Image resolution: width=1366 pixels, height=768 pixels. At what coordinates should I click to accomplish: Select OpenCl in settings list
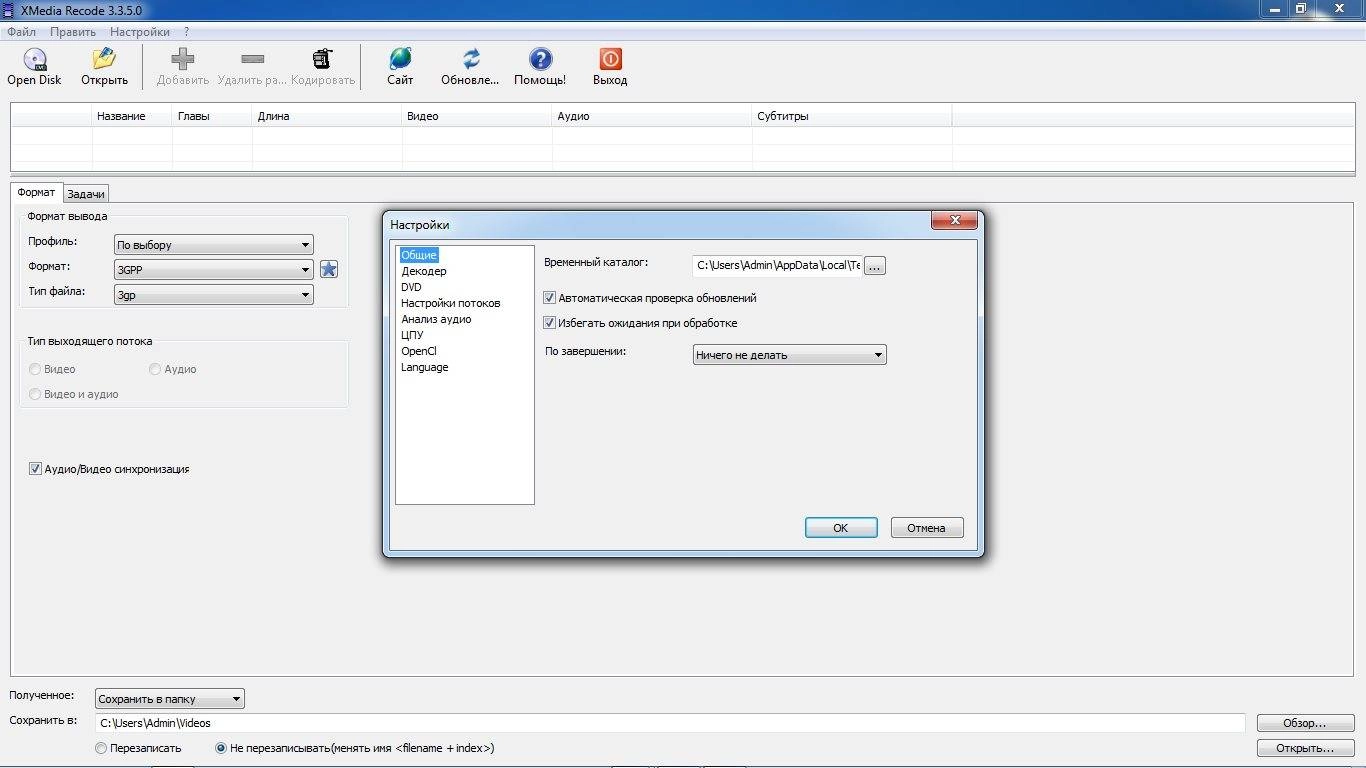[x=419, y=351]
